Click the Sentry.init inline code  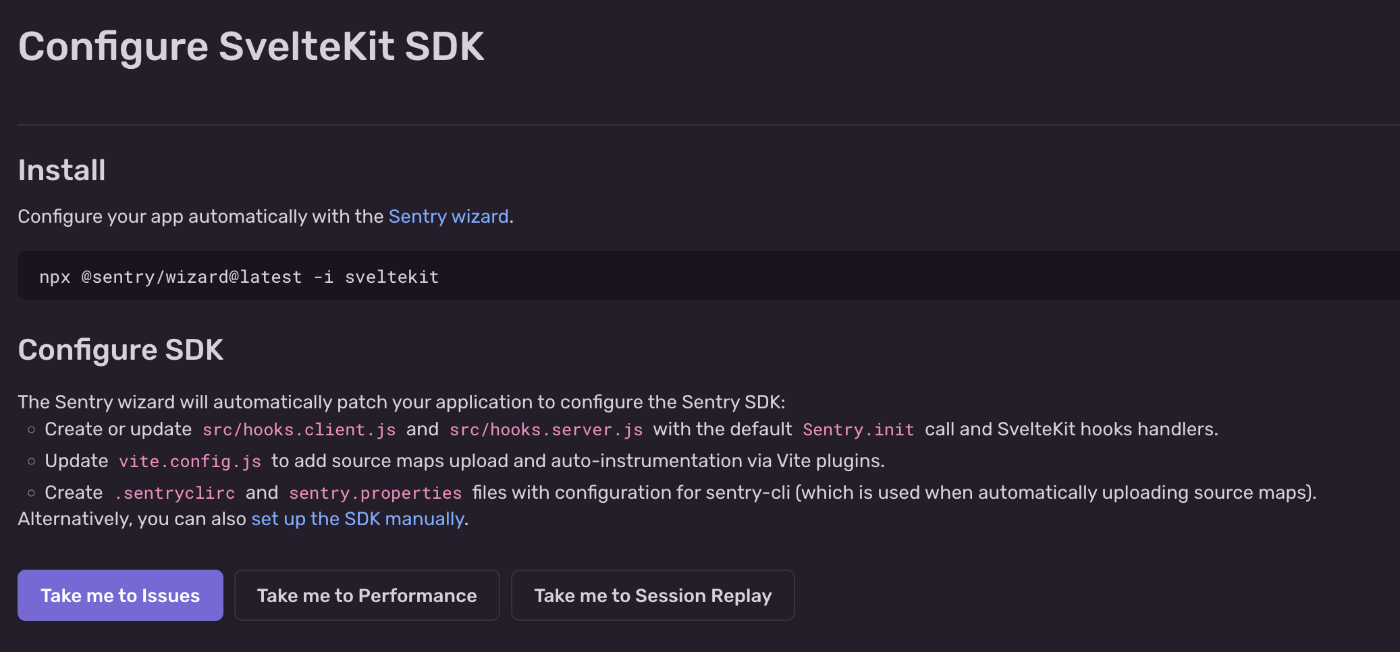tap(858, 429)
